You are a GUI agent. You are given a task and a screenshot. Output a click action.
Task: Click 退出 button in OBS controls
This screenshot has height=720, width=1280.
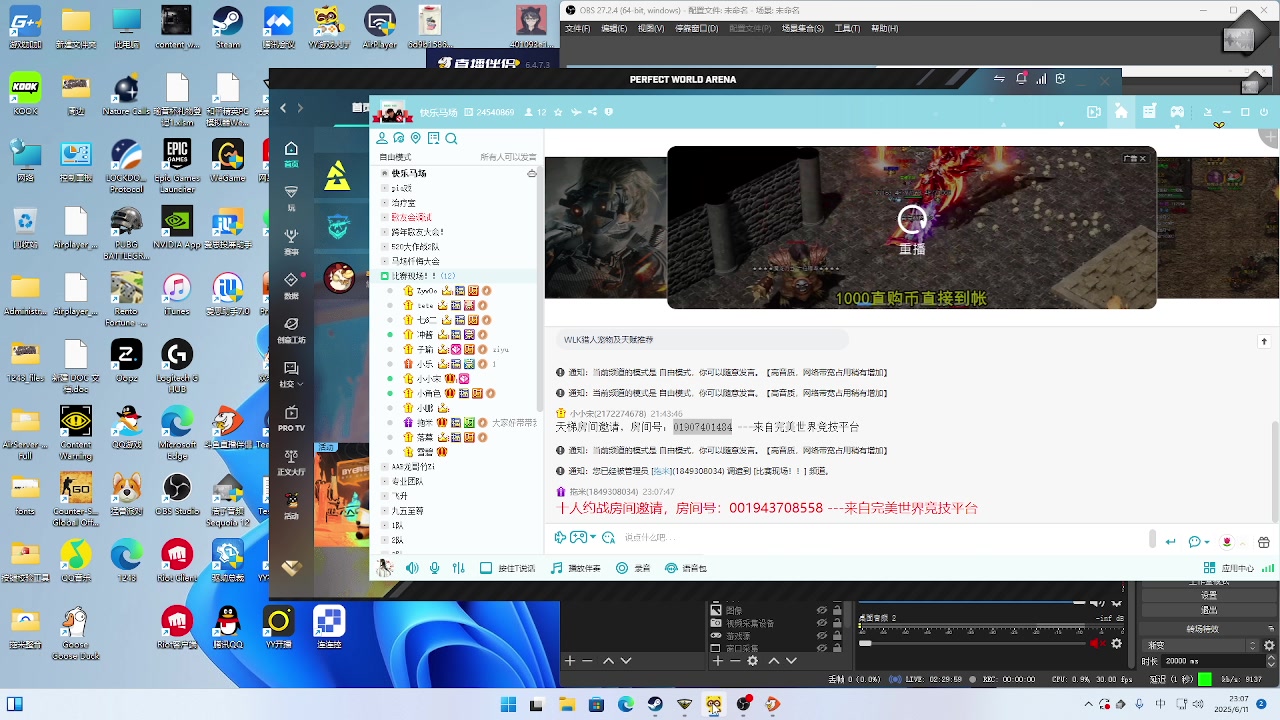click(x=1209, y=610)
